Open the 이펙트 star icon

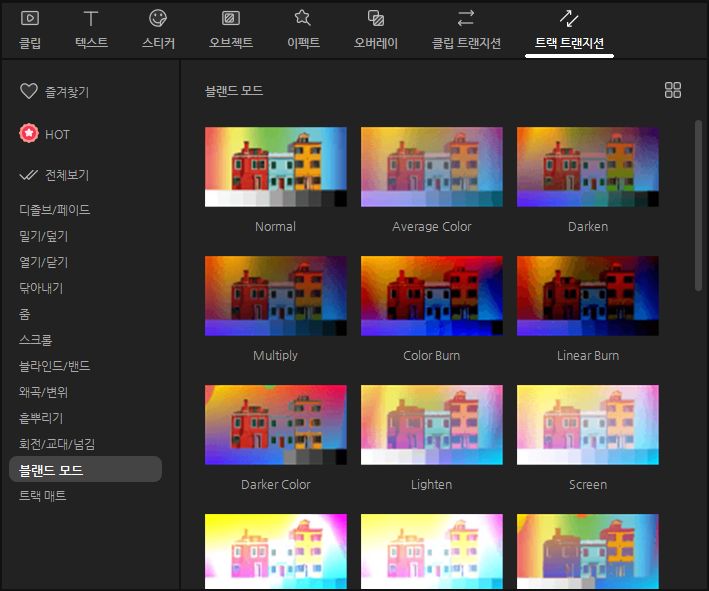[302, 18]
